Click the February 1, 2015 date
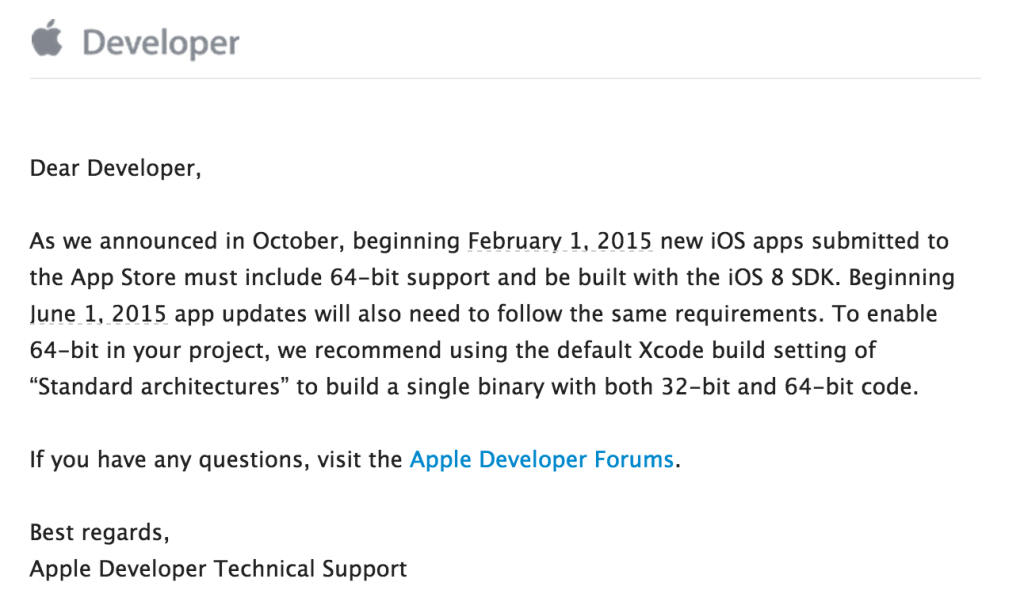 click(560, 242)
